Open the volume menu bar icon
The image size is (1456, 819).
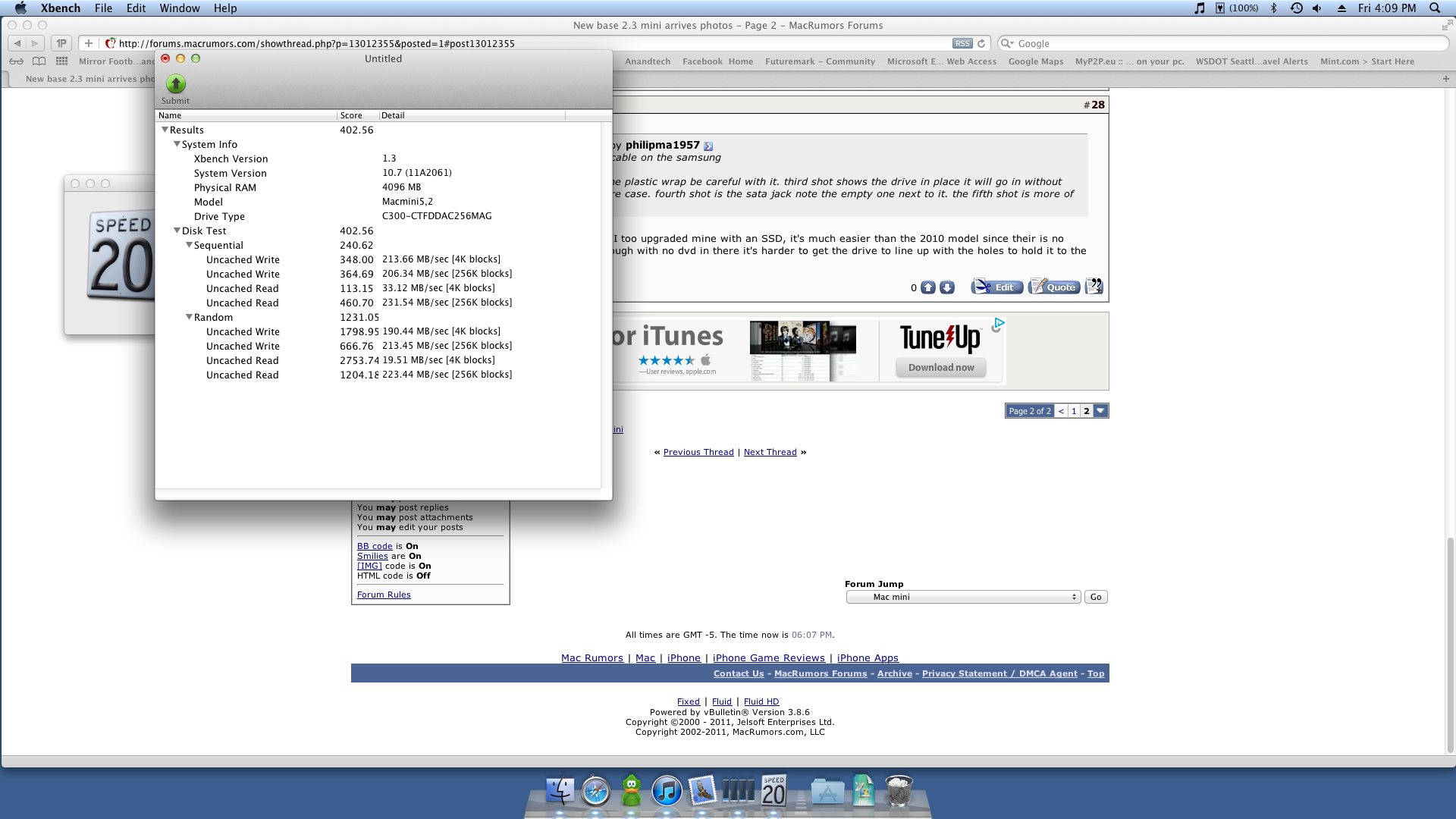pyautogui.click(x=1317, y=8)
